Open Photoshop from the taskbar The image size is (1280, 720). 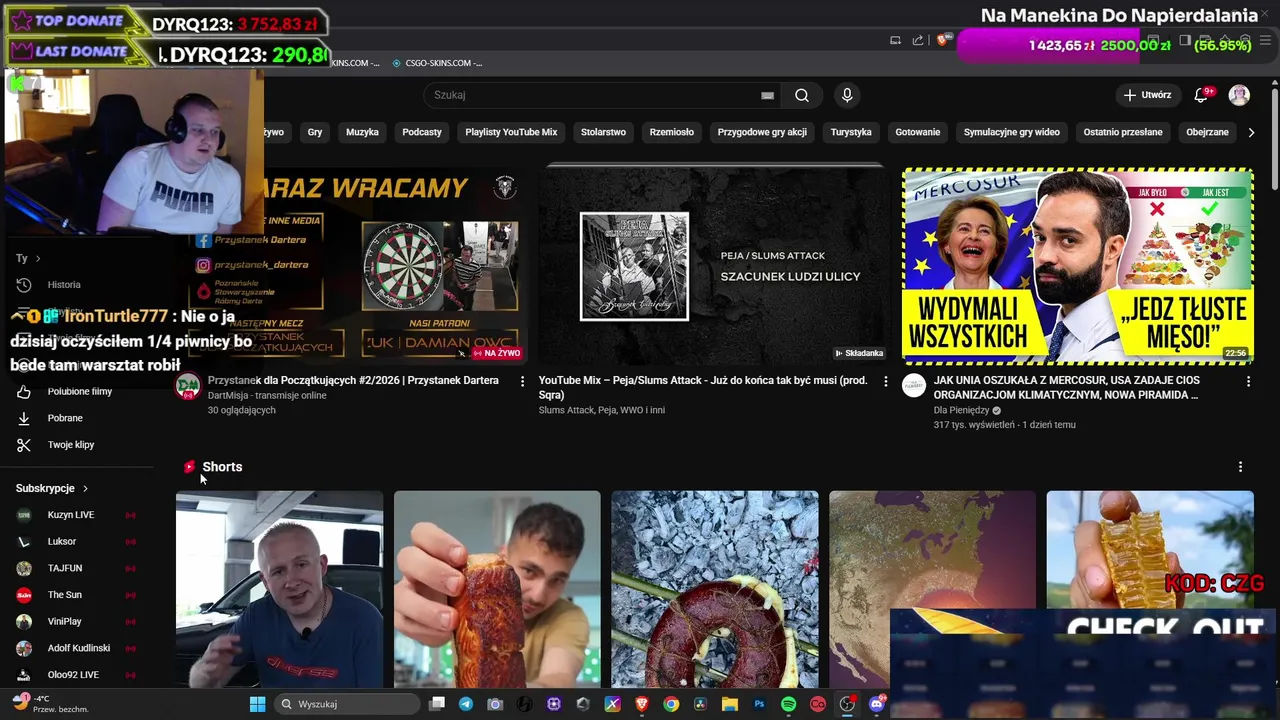(x=759, y=704)
